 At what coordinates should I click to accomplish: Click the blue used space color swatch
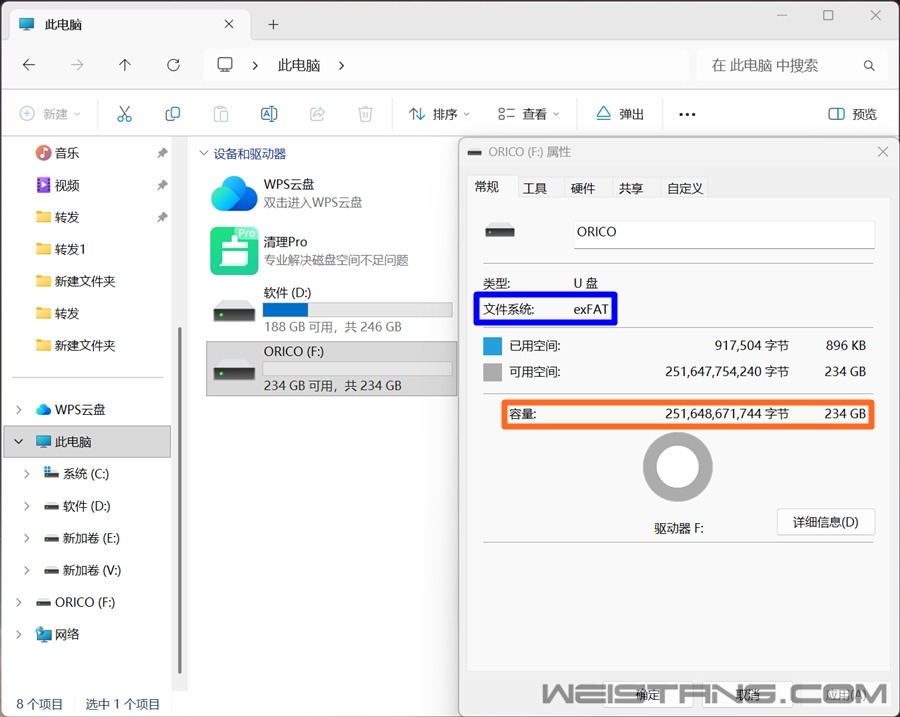492,346
